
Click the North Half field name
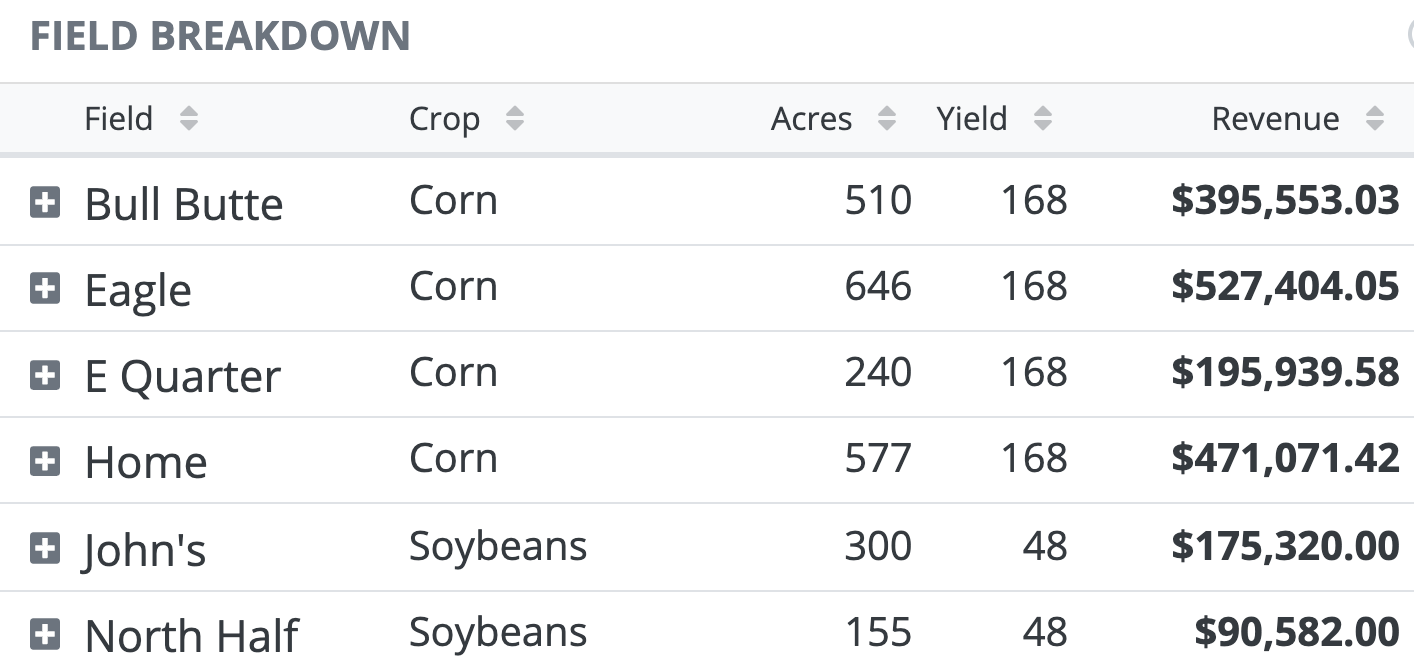191,635
